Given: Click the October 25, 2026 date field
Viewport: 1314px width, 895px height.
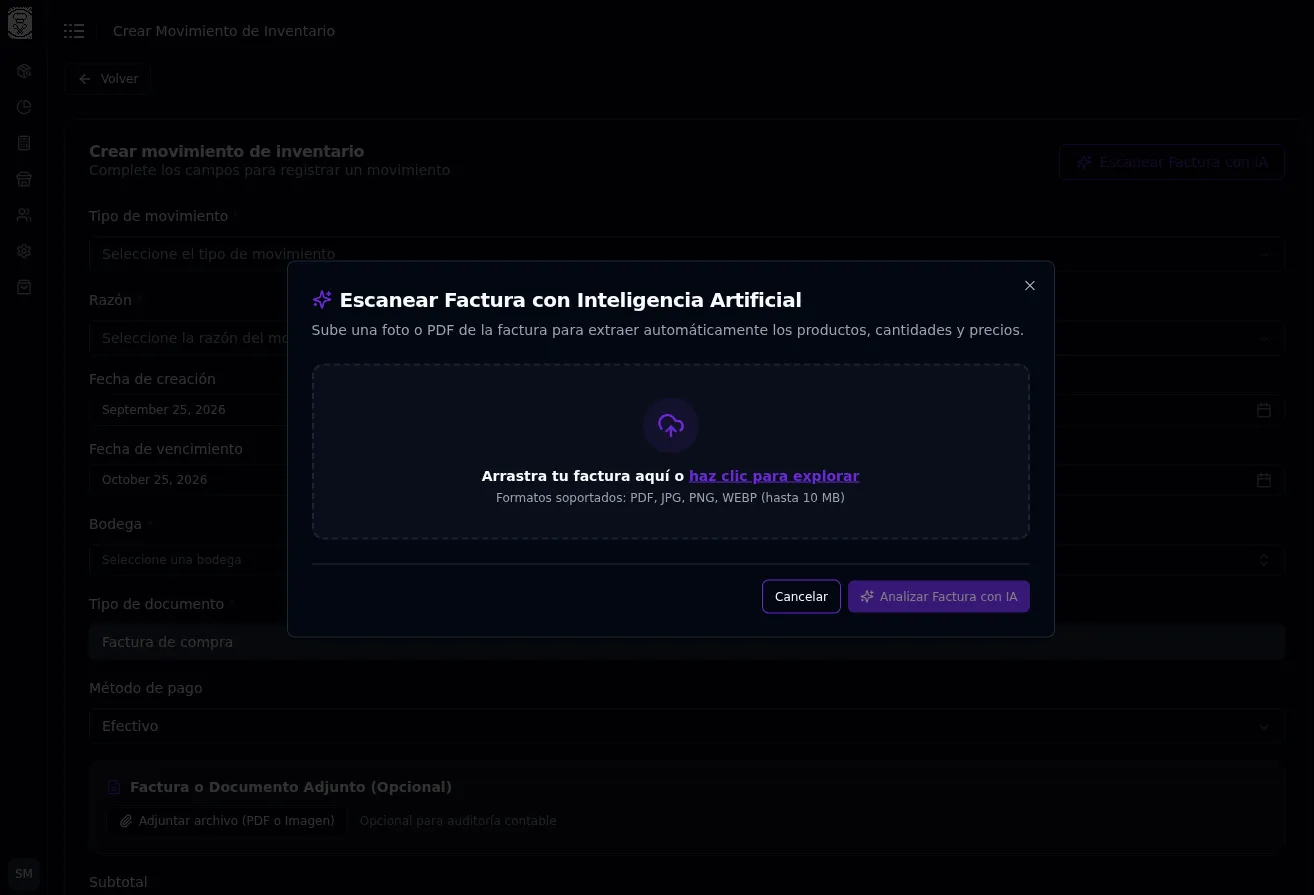Looking at the screenshot, I should pyautogui.click(x=687, y=480).
